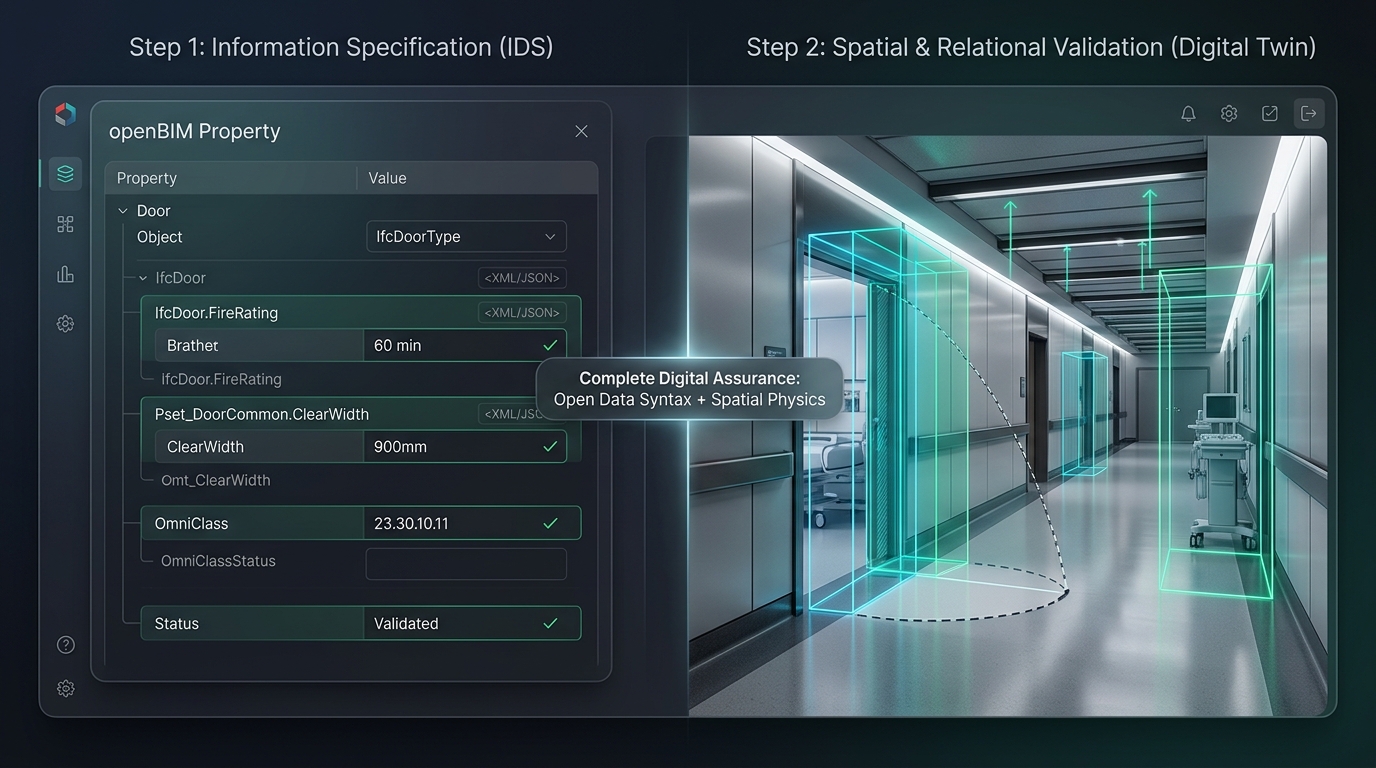The width and height of the screenshot is (1376, 768).
Task: Open the help question mark icon
Action: pyautogui.click(x=65, y=645)
